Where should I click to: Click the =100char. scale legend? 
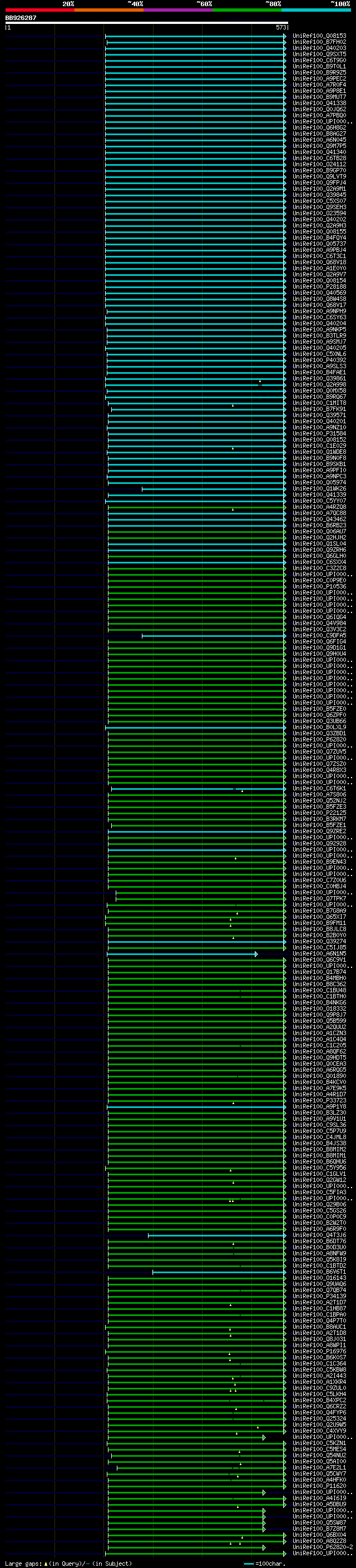pyautogui.click(x=265, y=1564)
